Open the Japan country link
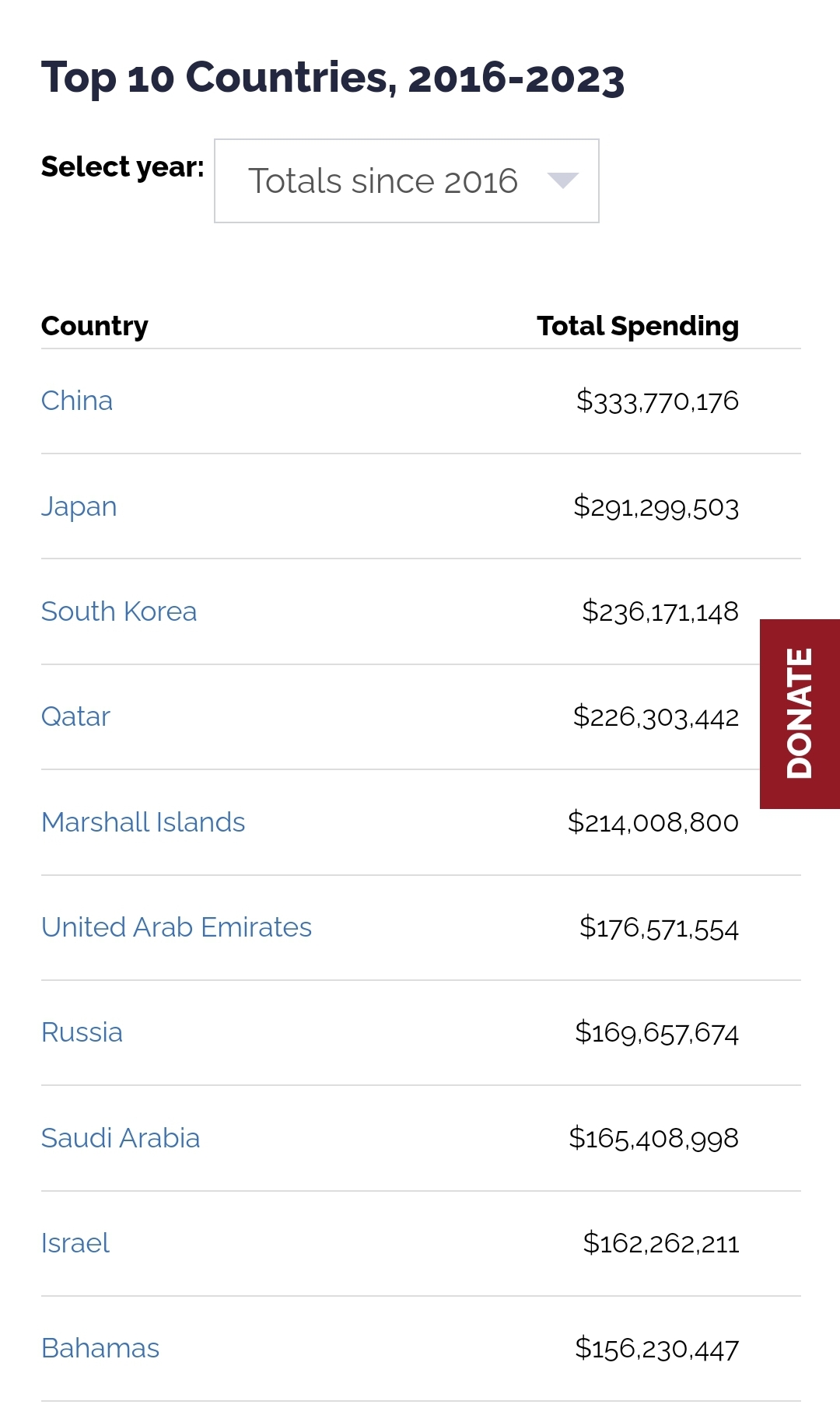The height and width of the screenshot is (1415, 840). [x=79, y=506]
